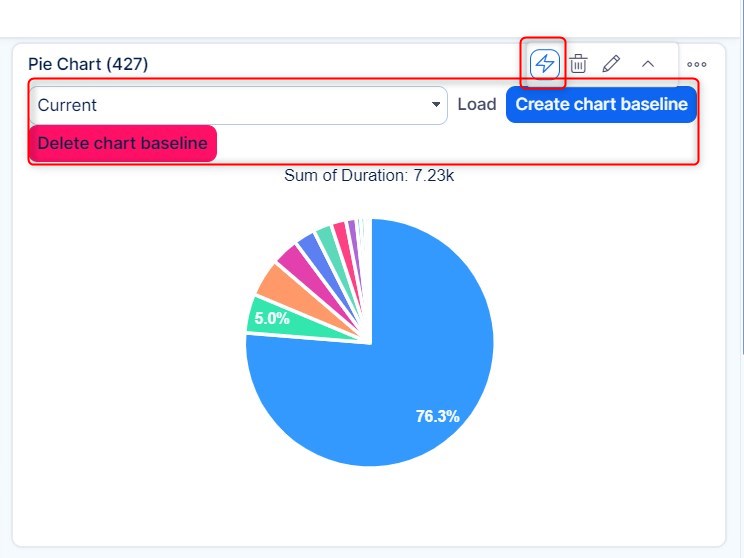Select the teal thin pie slice

pyautogui.click(x=325, y=239)
